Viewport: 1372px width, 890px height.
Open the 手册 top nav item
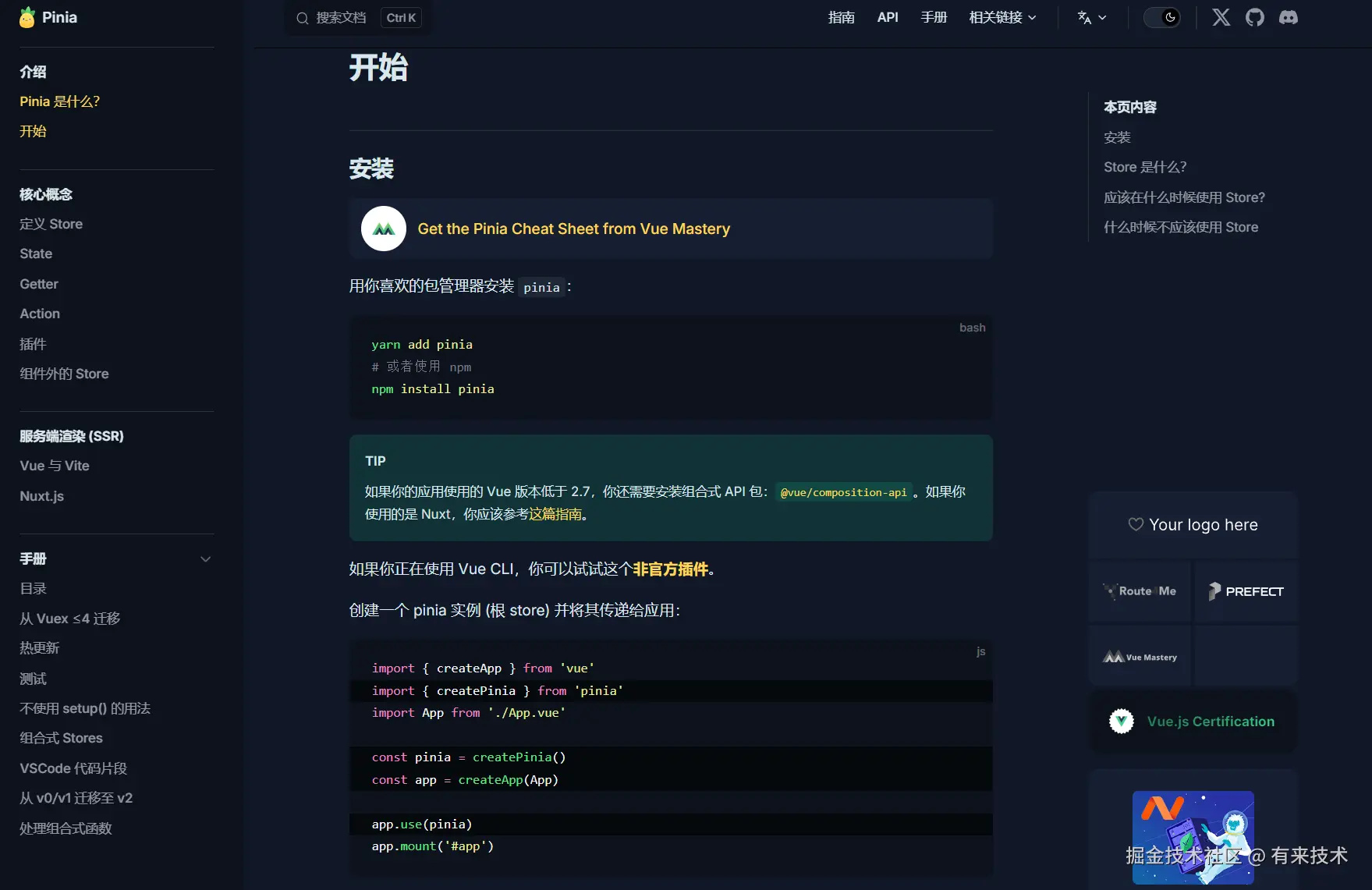click(x=934, y=17)
